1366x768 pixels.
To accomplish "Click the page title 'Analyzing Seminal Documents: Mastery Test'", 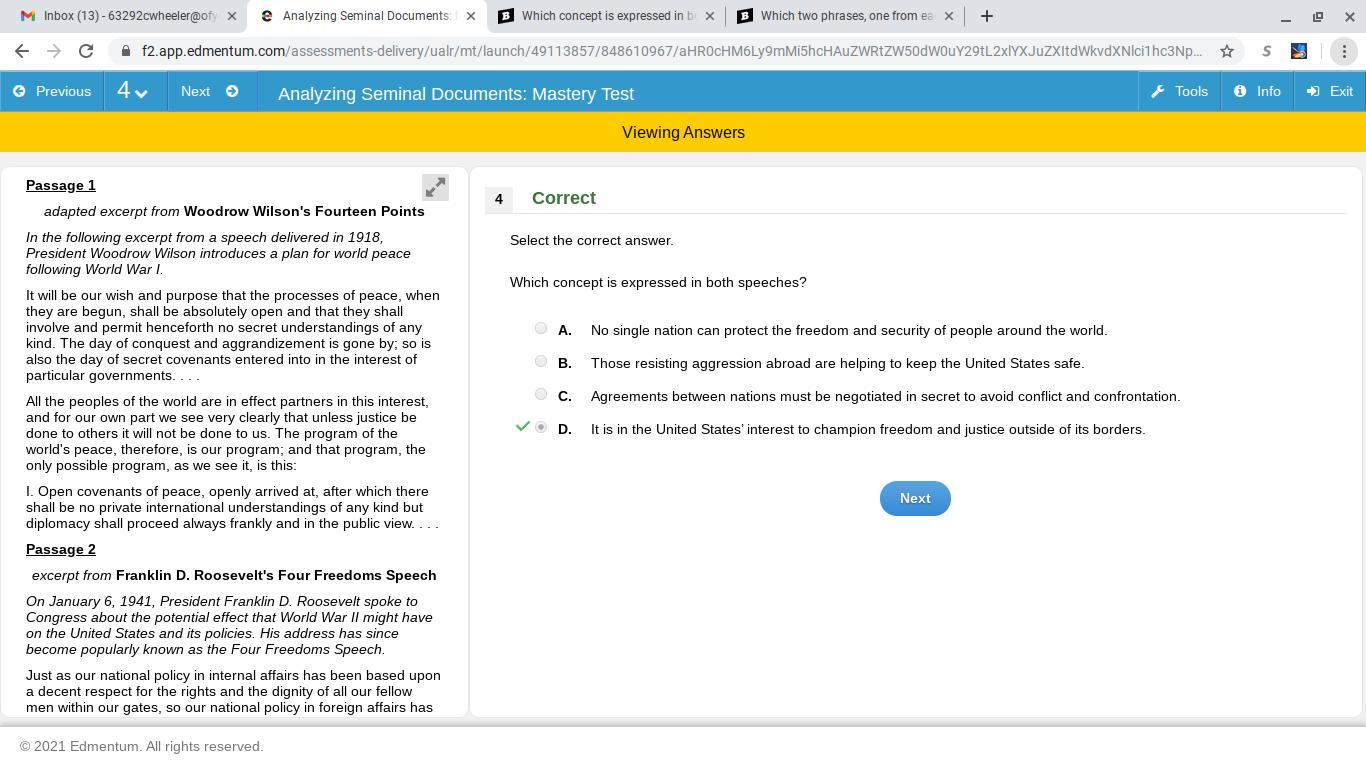I will click(x=456, y=93).
